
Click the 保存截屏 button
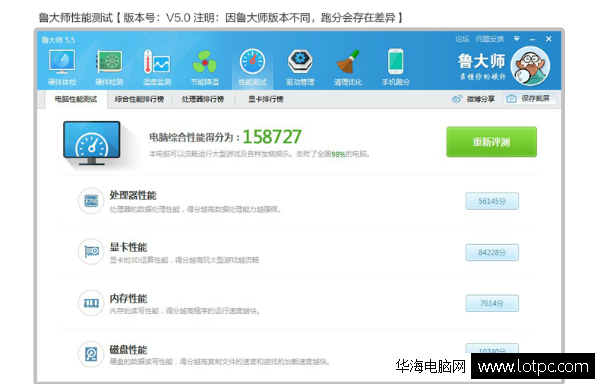(x=530, y=99)
